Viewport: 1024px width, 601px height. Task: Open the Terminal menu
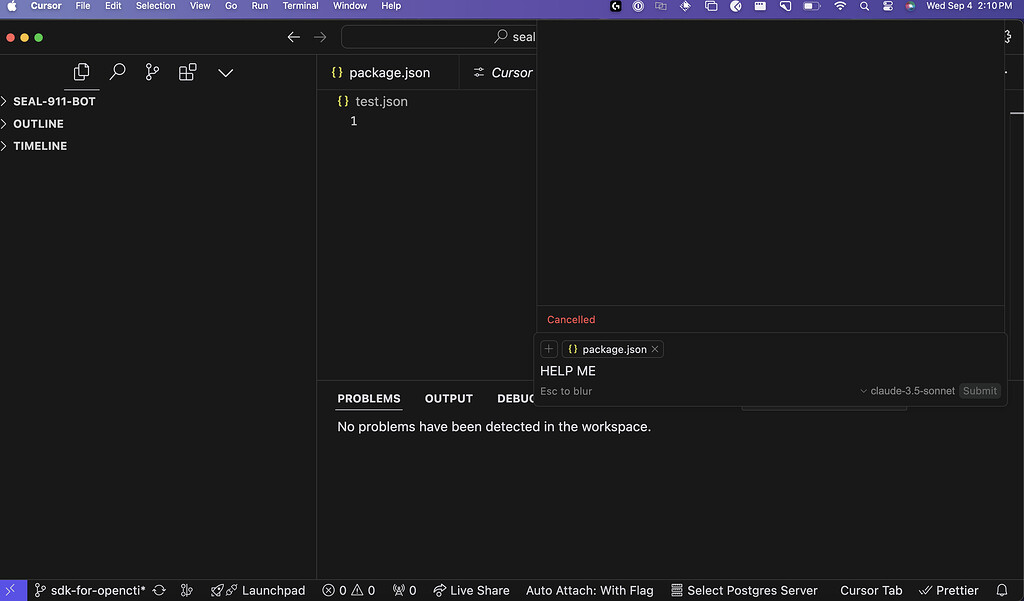click(300, 6)
